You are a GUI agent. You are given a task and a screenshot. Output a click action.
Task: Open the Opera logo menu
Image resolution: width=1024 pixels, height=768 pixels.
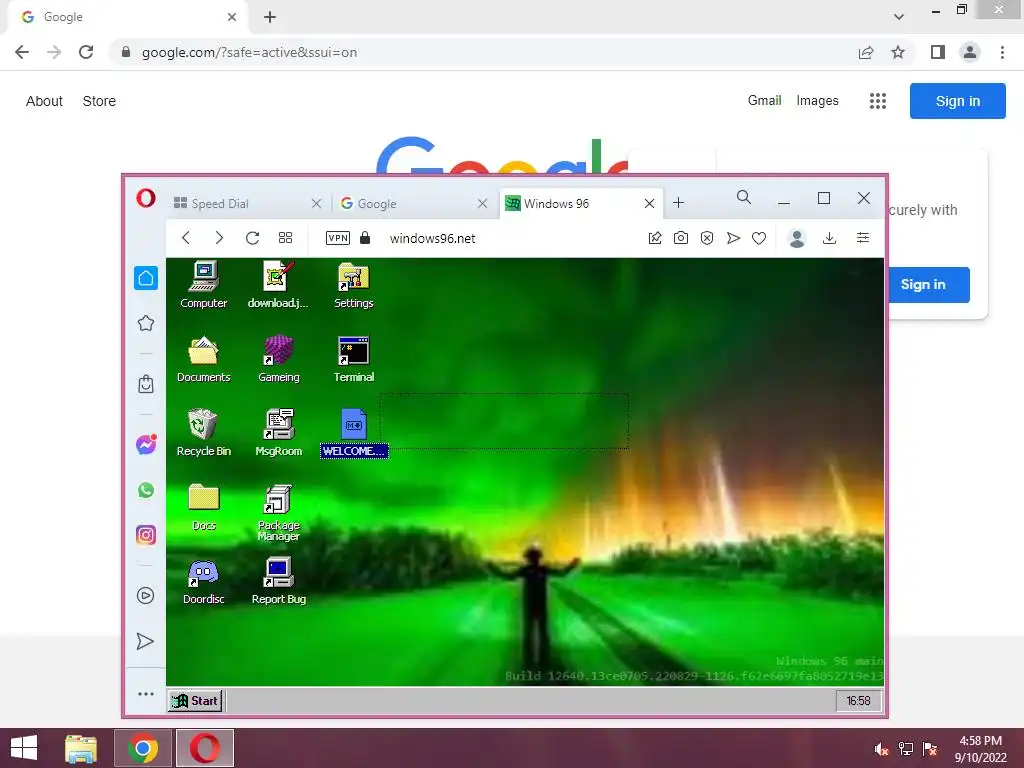[146, 198]
